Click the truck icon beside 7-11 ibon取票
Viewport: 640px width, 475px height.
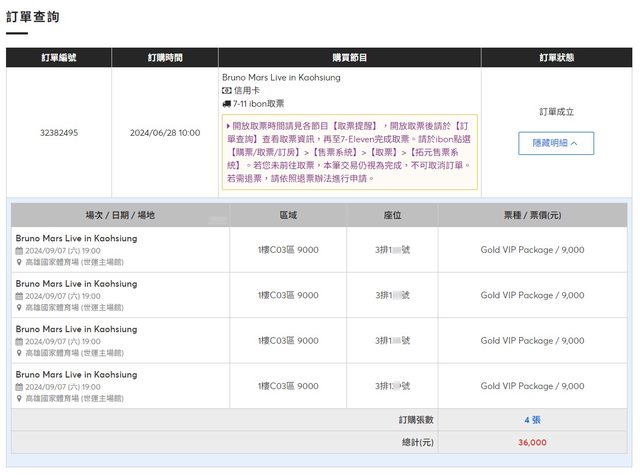click(226, 103)
